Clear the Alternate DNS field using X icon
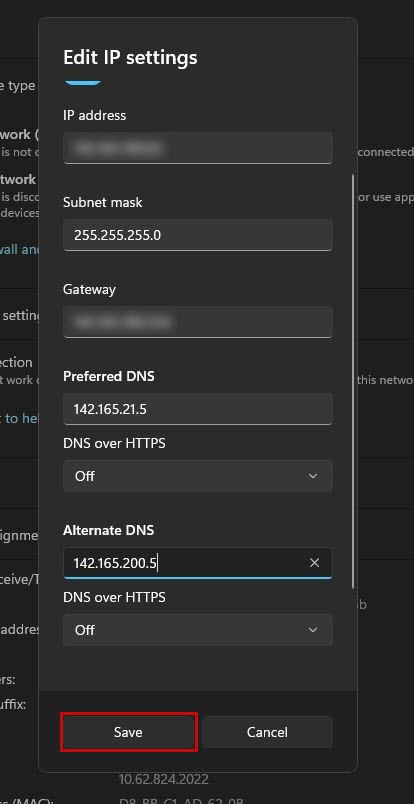This screenshot has width=414, height=804. [314, 563]
